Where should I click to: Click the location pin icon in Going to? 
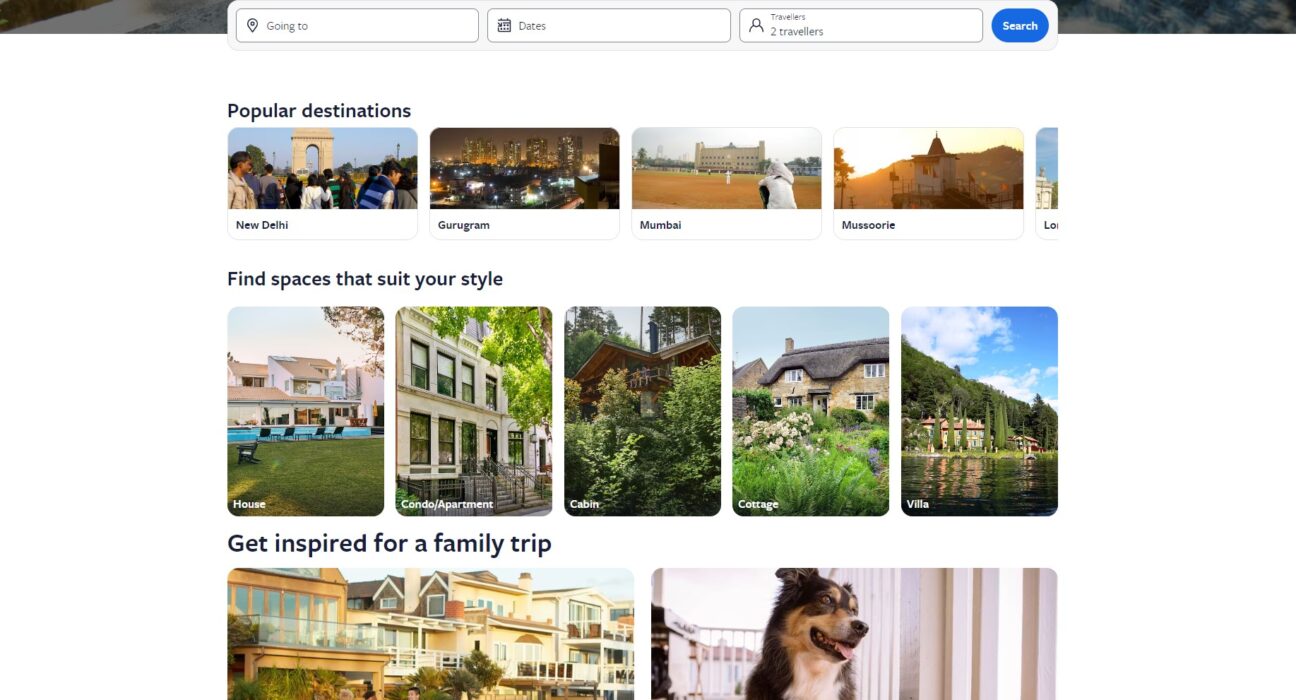pos(252,26)
